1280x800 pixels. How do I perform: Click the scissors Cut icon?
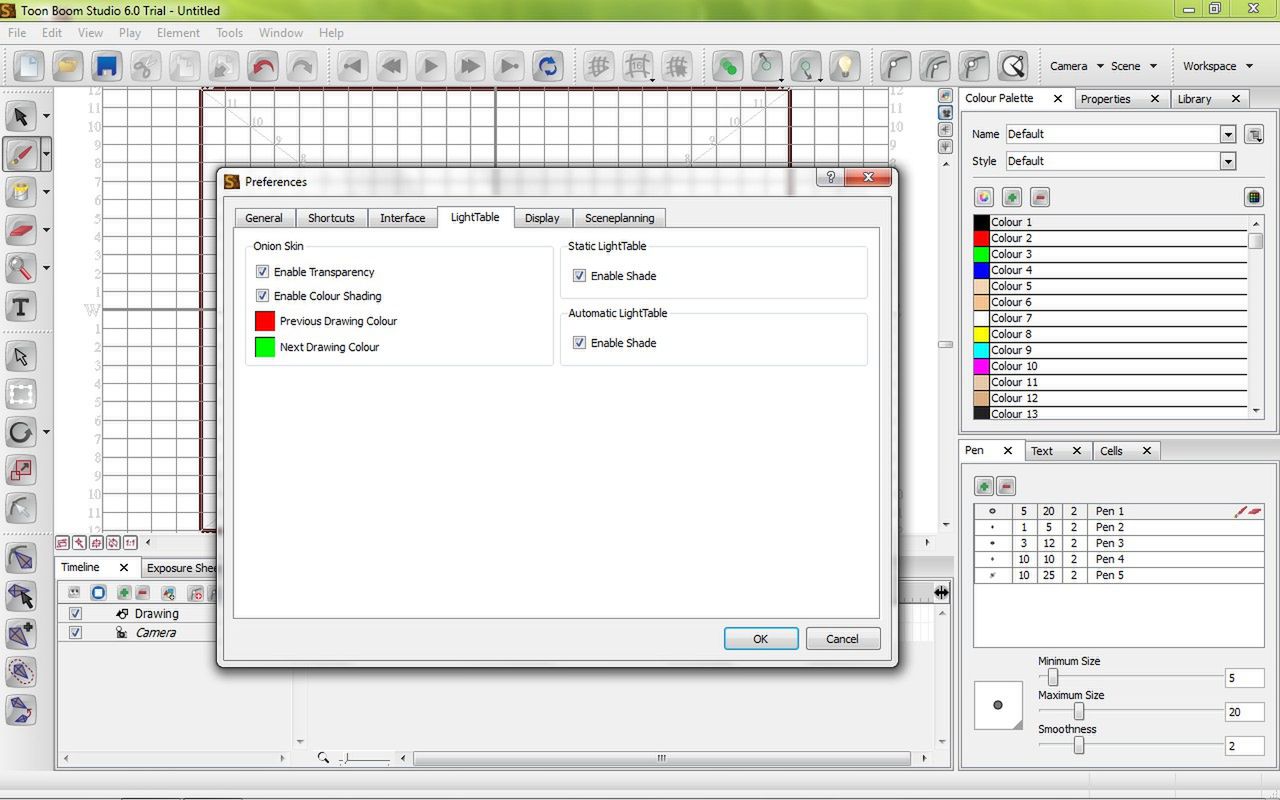(146, 66)
